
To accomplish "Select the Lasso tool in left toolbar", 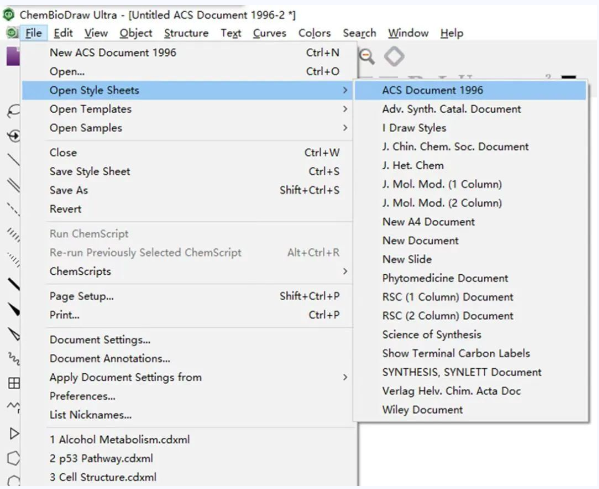I will [13, 111].
